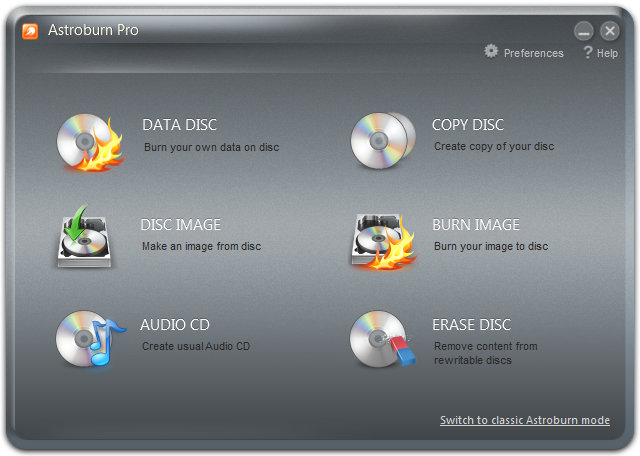Screen dimensions: 640x456
Task: Click the Astroburn Pro window title
Action: [x=93, y=30]
